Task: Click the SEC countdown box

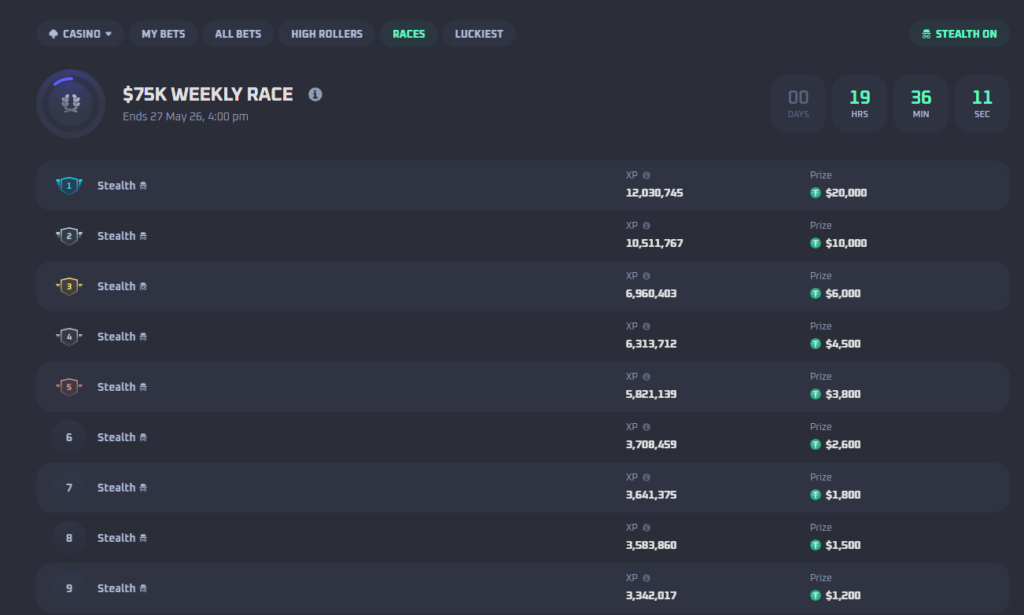Action: [982, 104]
